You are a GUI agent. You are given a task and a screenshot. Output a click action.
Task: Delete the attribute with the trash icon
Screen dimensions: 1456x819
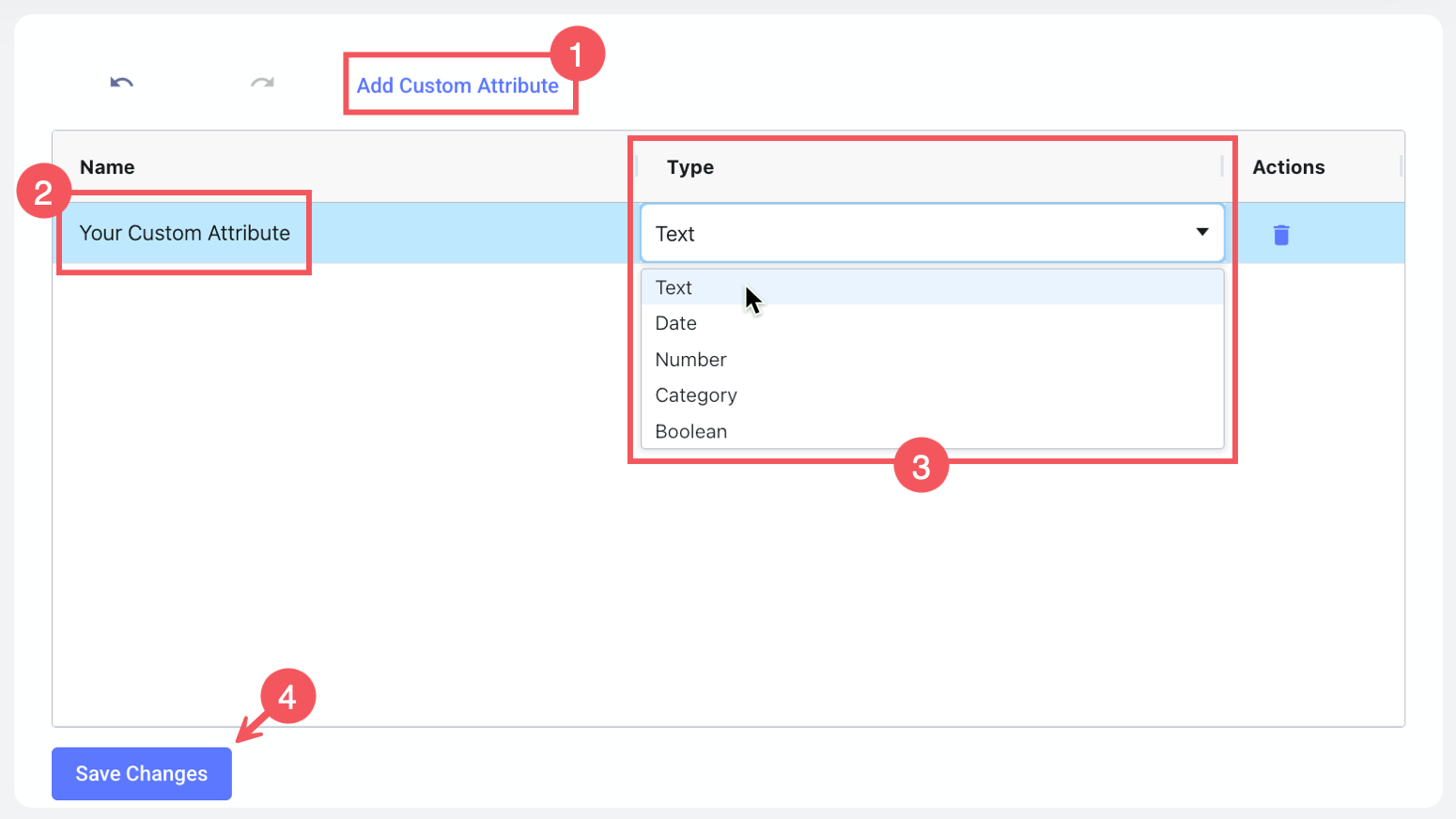pyautogui.click(x=1280, y=235)
